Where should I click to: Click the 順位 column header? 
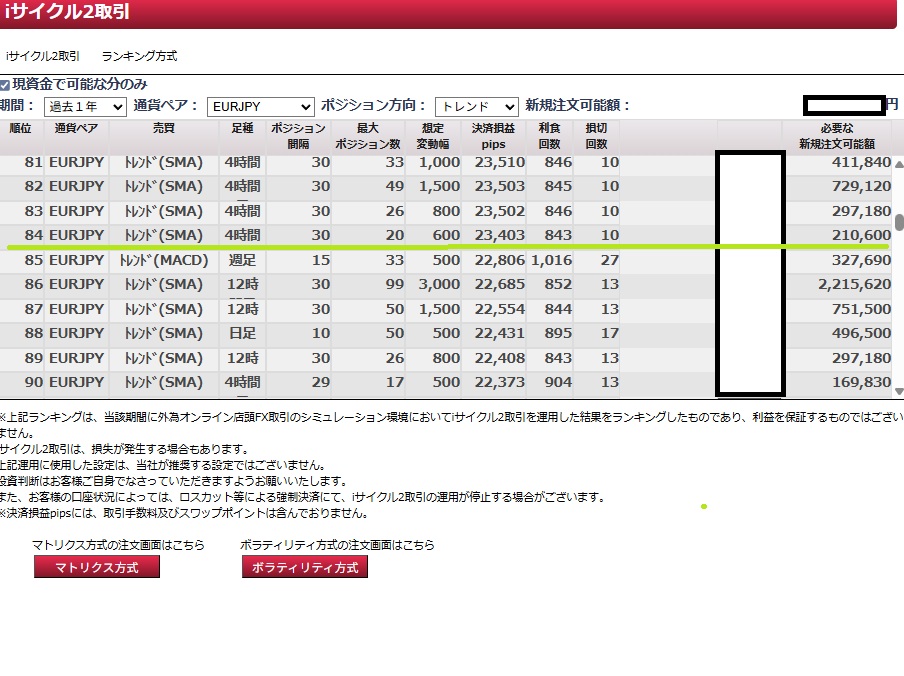[x=21, y=136]
